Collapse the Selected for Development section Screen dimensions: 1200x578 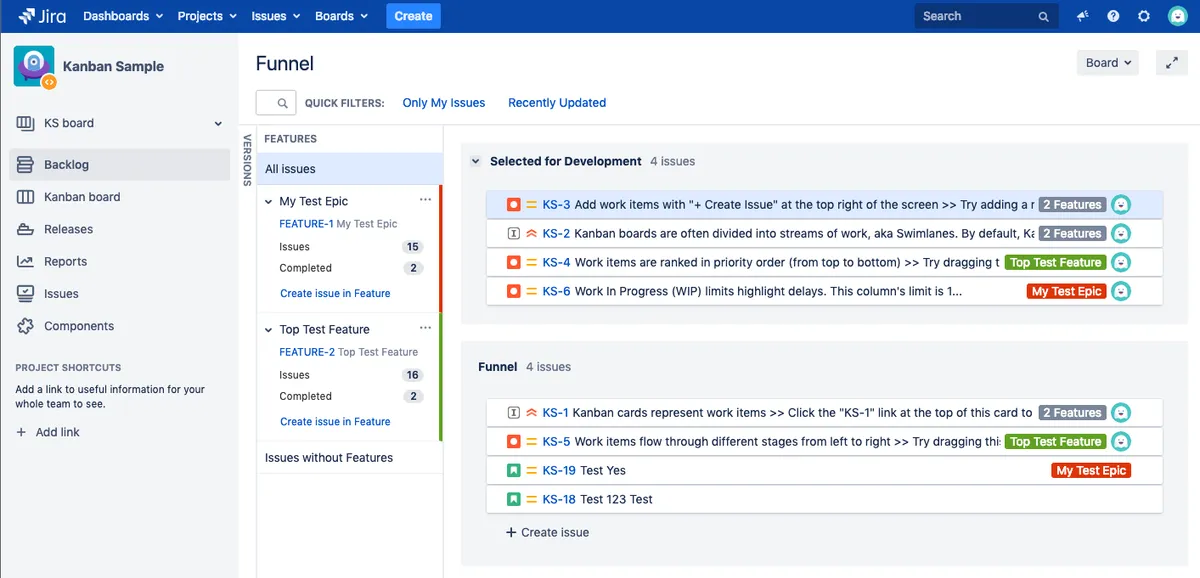pos(475,161)
